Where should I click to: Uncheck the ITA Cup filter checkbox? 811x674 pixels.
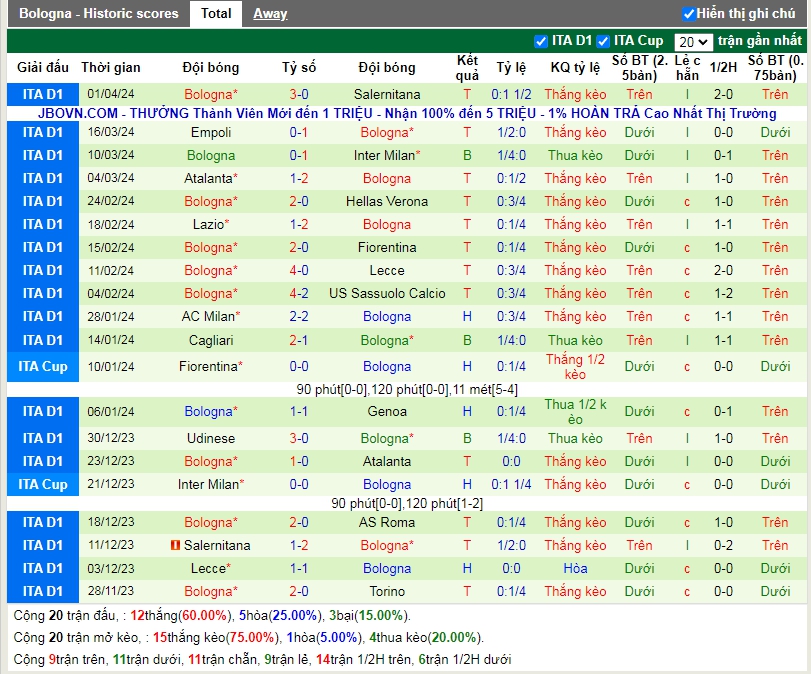[x=602, y=41]
